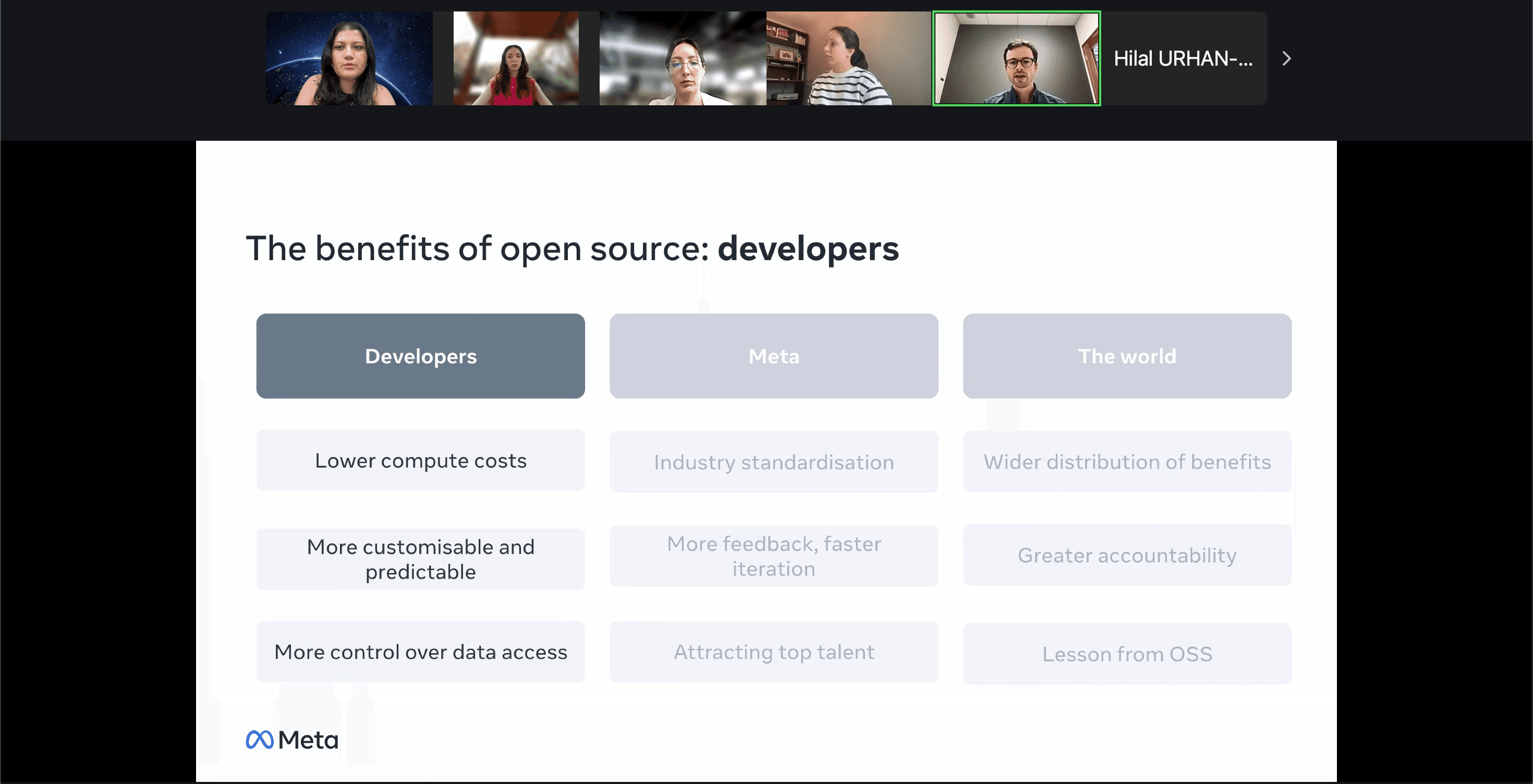The height and width of the screenshot is (784, 1533).
Task: Click video of woman in pink top
Action: (515, 58)
